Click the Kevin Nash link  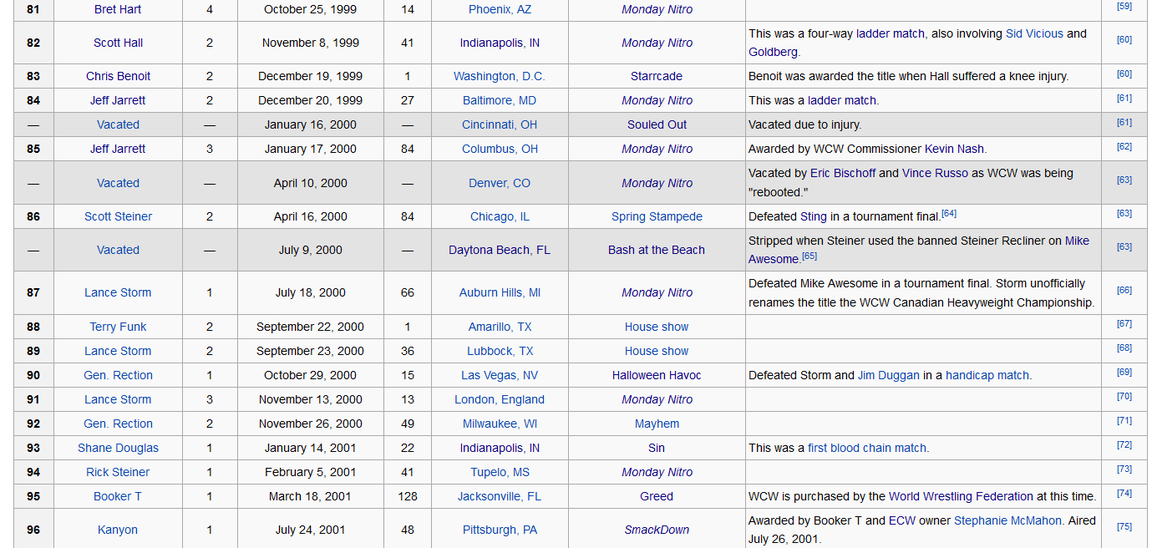[x=954, y=149]
